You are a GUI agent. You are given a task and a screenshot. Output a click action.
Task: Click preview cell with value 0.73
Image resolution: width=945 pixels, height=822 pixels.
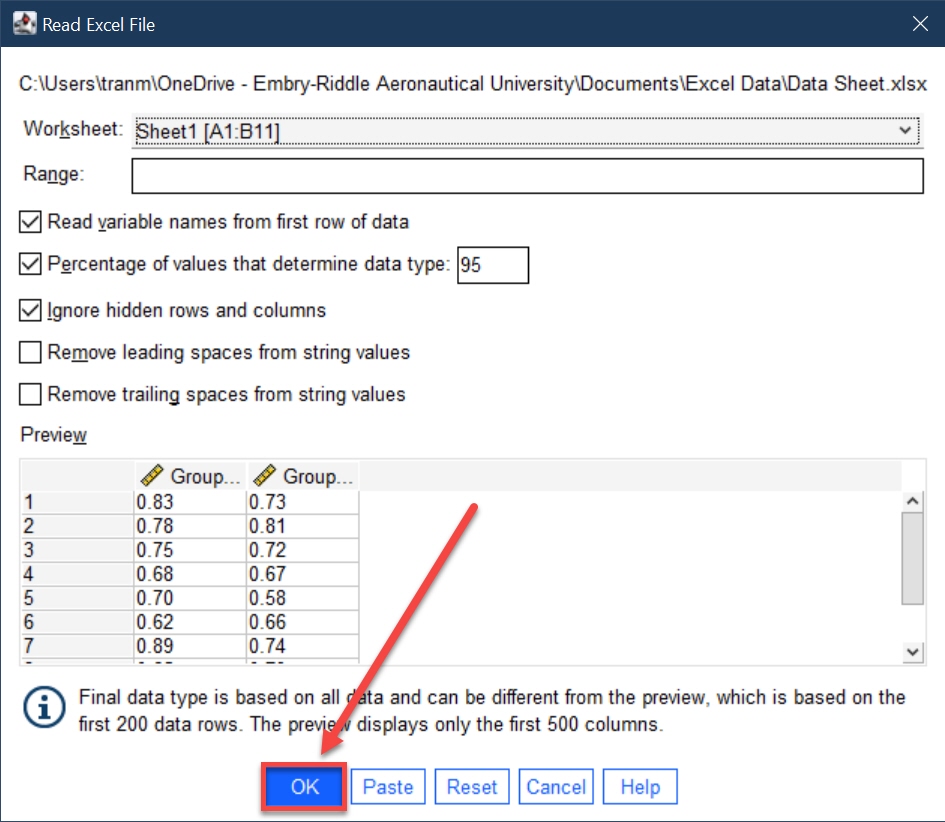(303, 502)
